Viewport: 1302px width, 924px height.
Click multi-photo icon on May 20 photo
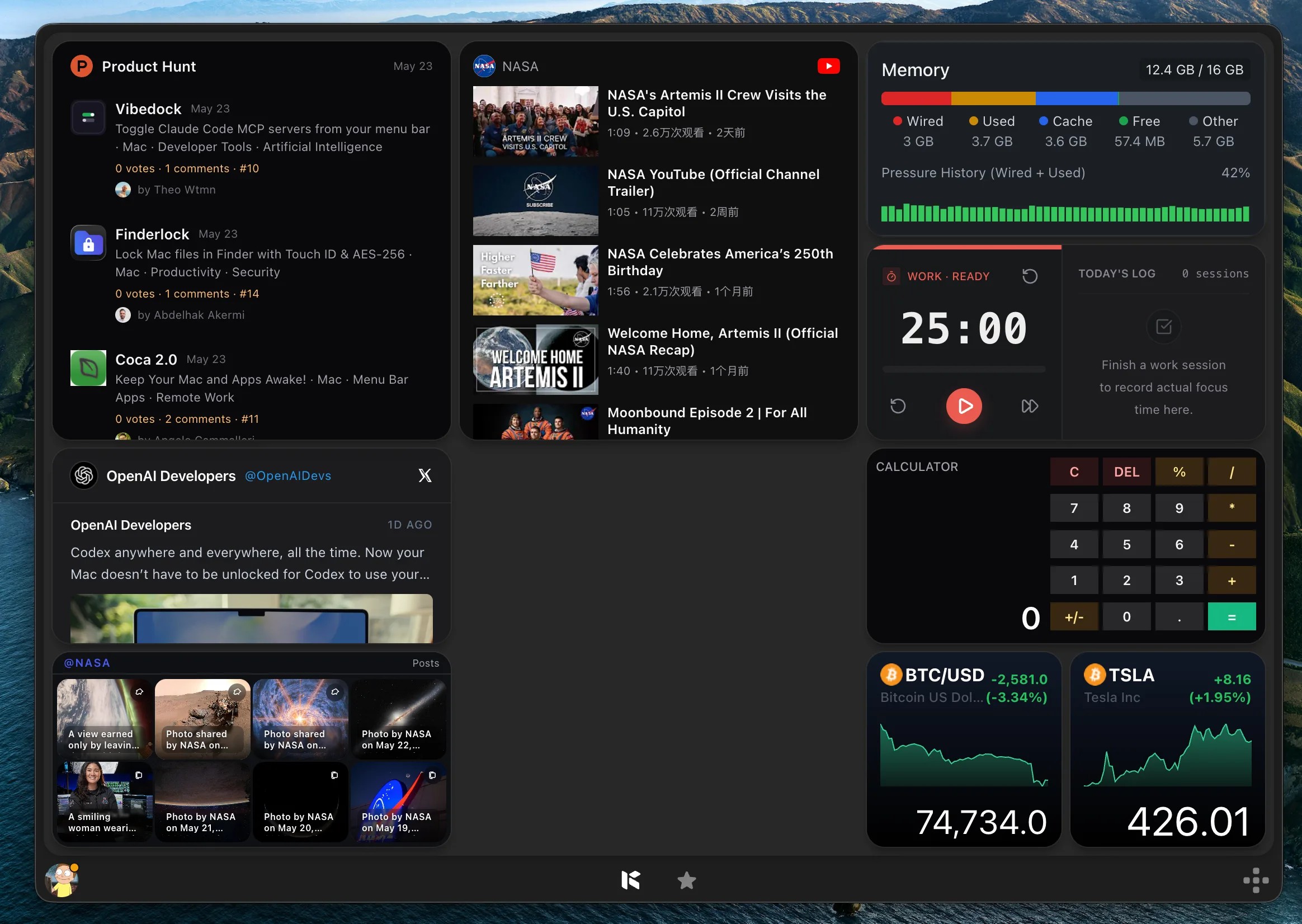334,775
